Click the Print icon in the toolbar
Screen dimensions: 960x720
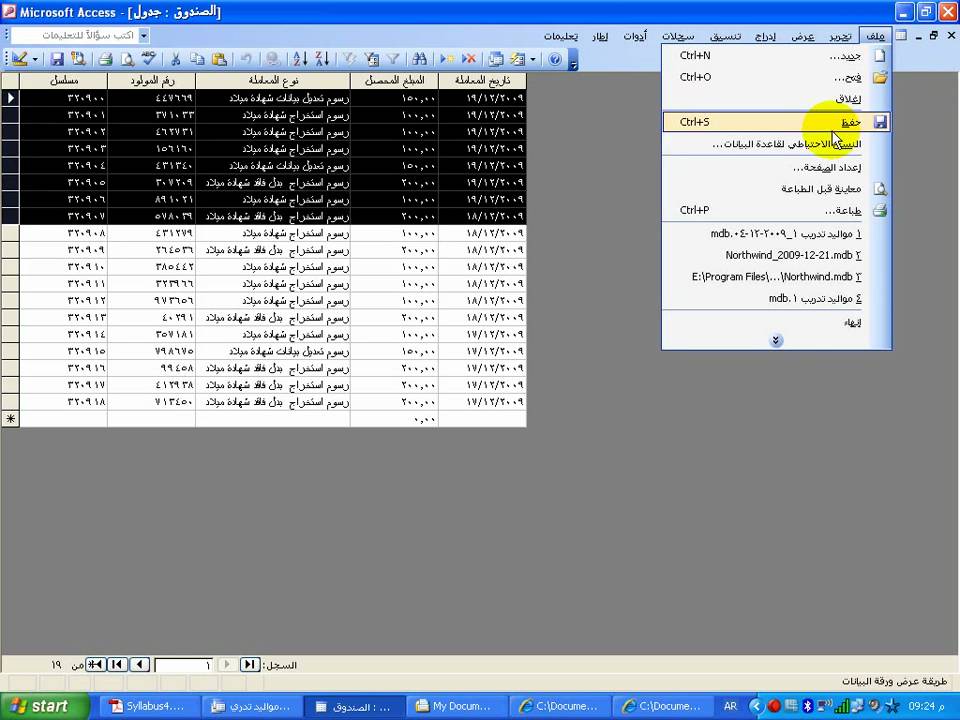[x=106, y=59]
